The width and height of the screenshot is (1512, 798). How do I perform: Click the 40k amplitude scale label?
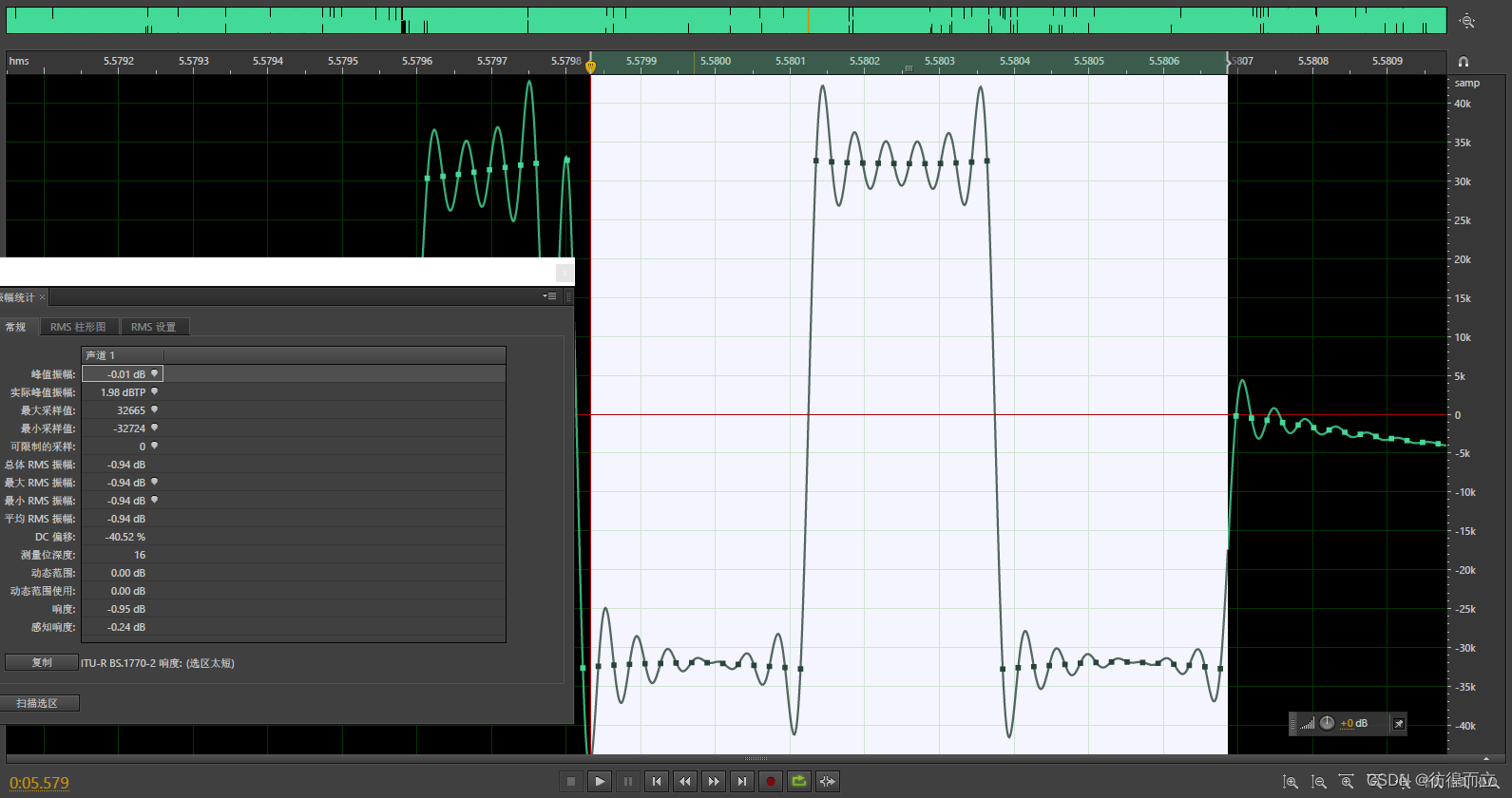coord(1463,104)
